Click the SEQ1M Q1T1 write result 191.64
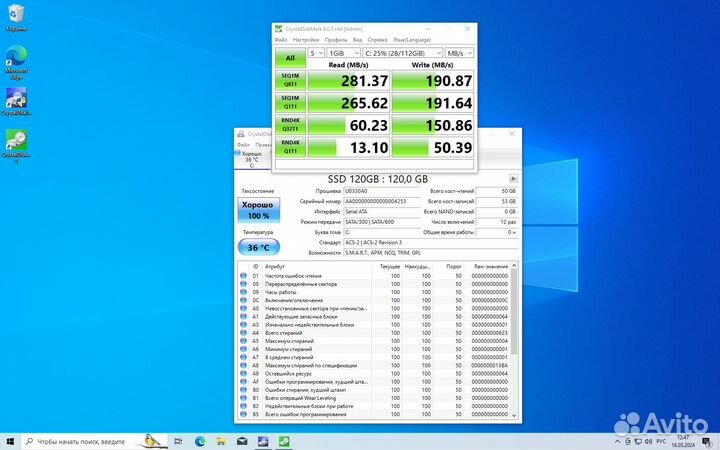 pos(433,102)
